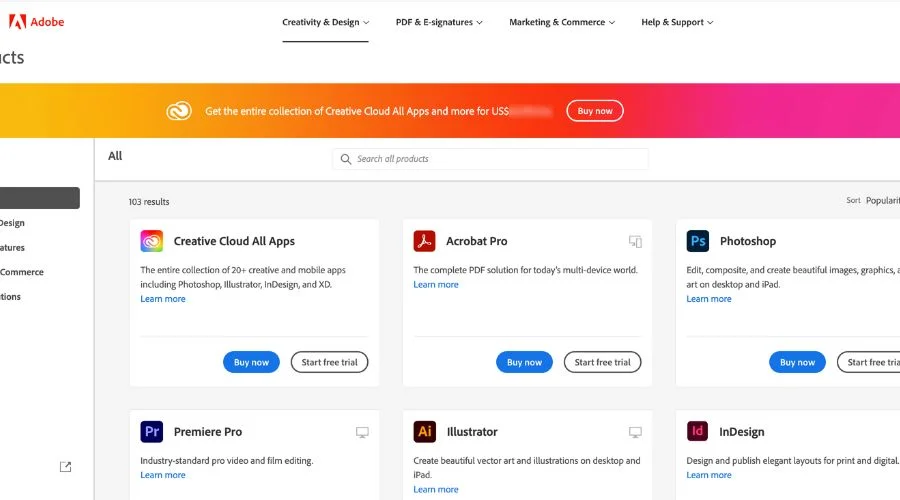The width and height of the screenshot is (900, 500).
Task: Click the Premiere Pro Pr icon
Action: pyautogui.click(x=152, y=432)
